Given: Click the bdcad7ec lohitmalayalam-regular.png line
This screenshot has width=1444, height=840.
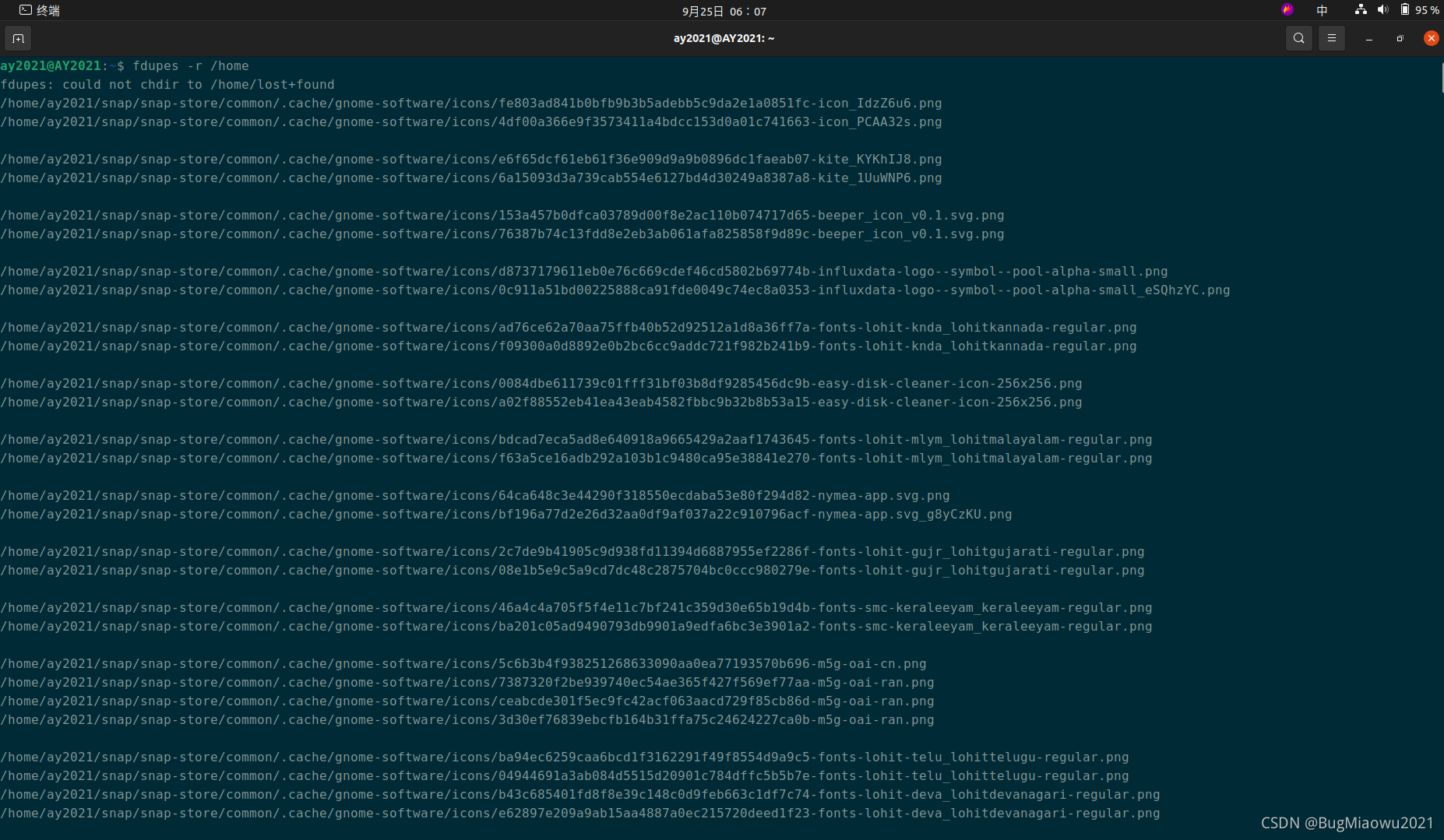Looking at the screenshot, I should click(576, 440).
